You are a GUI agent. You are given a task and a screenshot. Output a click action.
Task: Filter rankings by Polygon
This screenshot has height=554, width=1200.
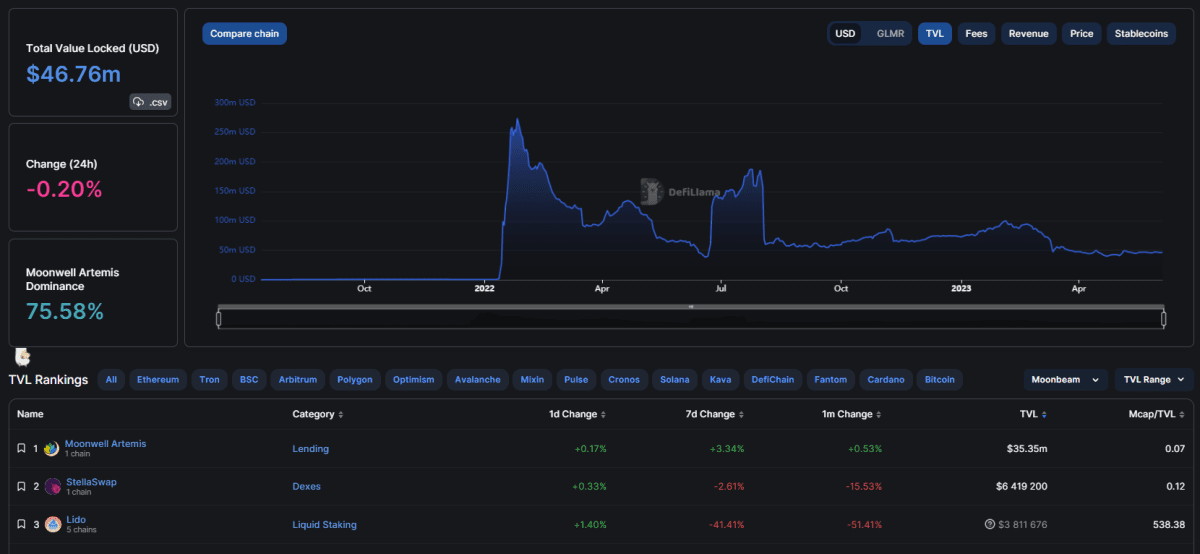(355, 380)
